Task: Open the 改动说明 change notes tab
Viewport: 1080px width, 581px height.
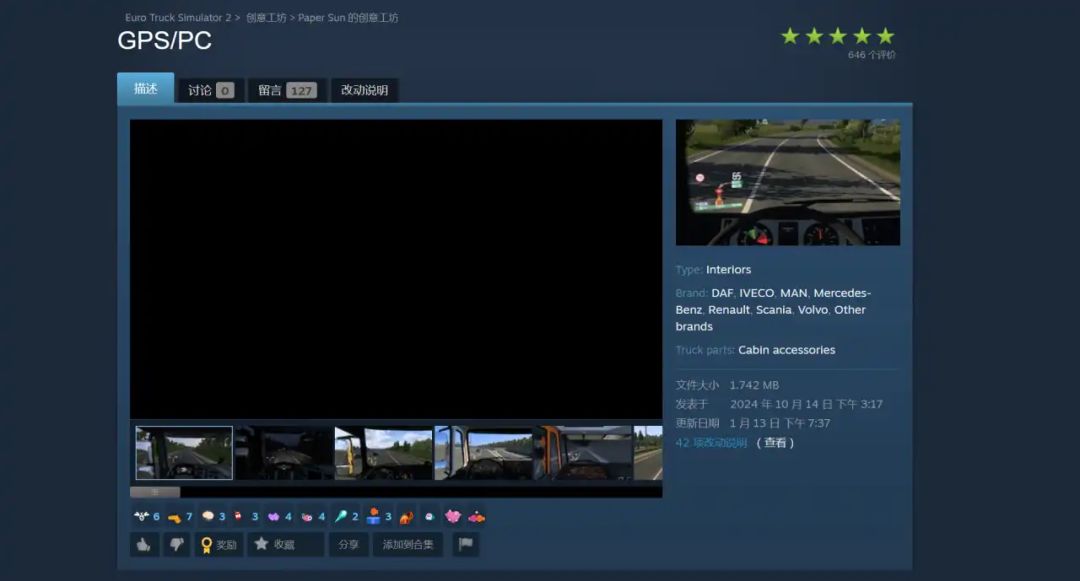Action: click(364, 90)
